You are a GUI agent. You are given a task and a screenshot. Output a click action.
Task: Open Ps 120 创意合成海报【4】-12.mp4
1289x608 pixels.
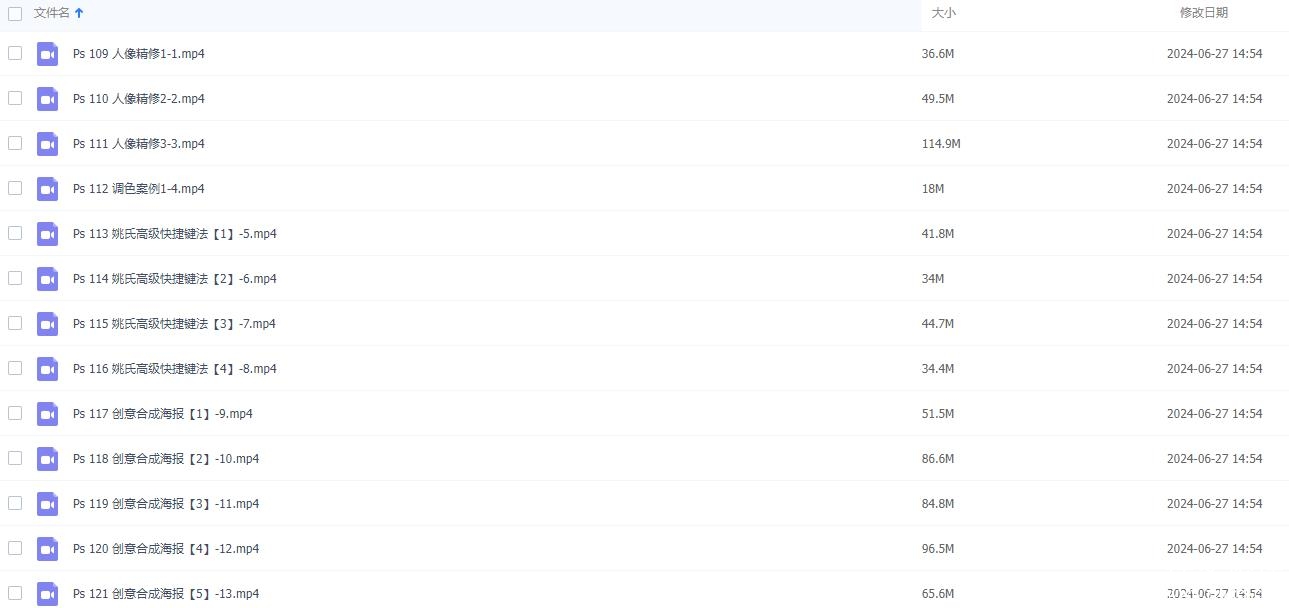[x=166, y=549]
